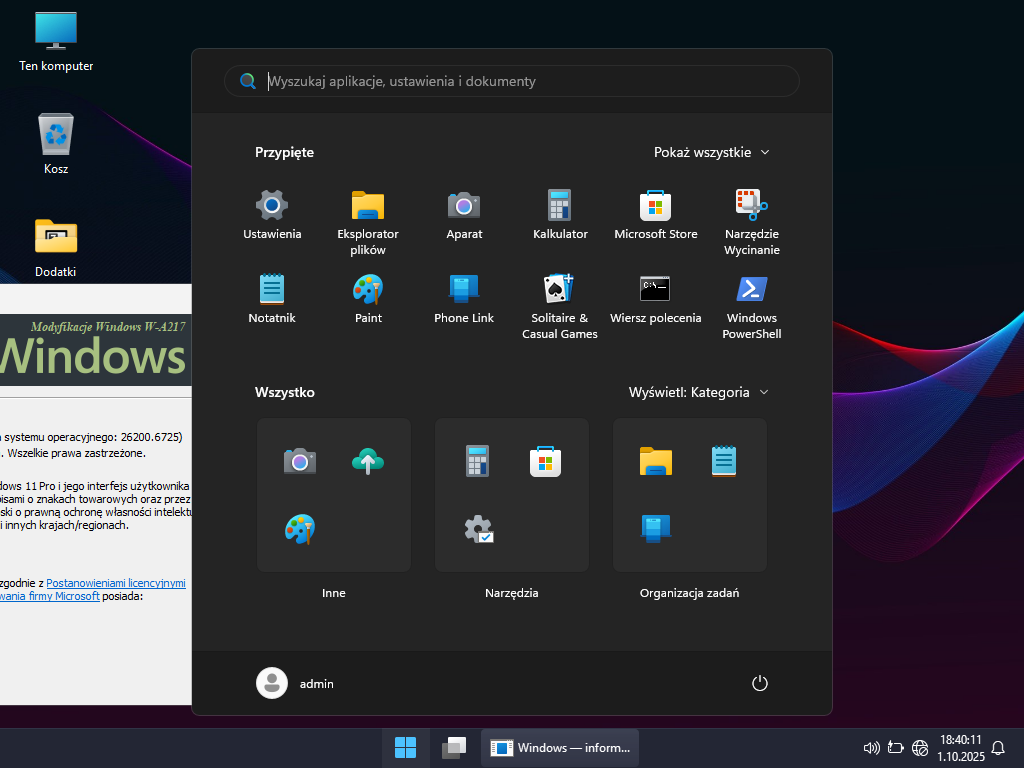Open Solitaire & Casual Games
1024x768 pixels.
click(560, 289)
